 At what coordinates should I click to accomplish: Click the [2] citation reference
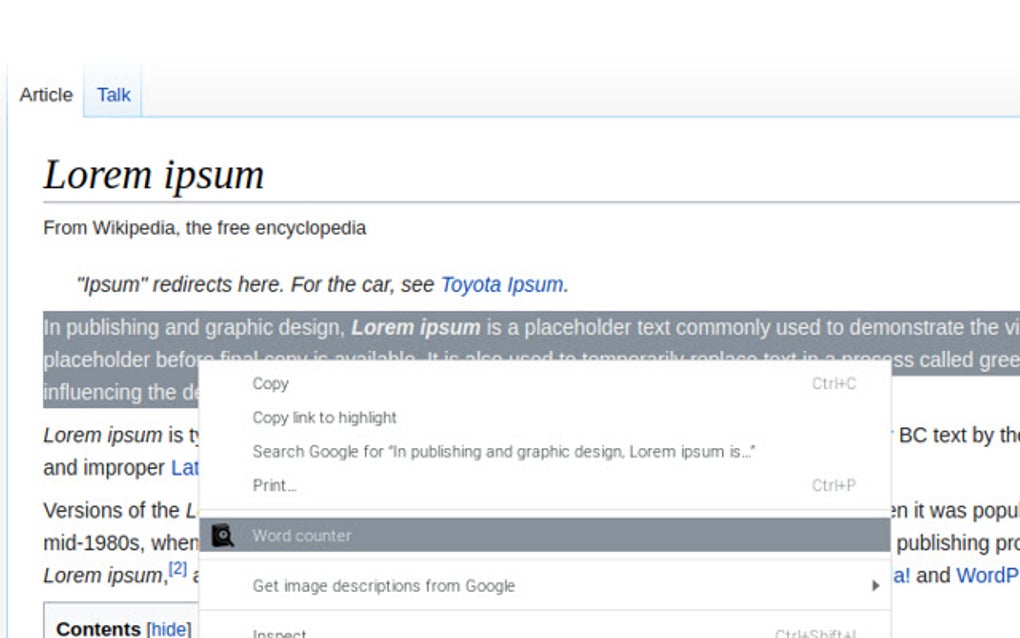click(x=180, y=568)
